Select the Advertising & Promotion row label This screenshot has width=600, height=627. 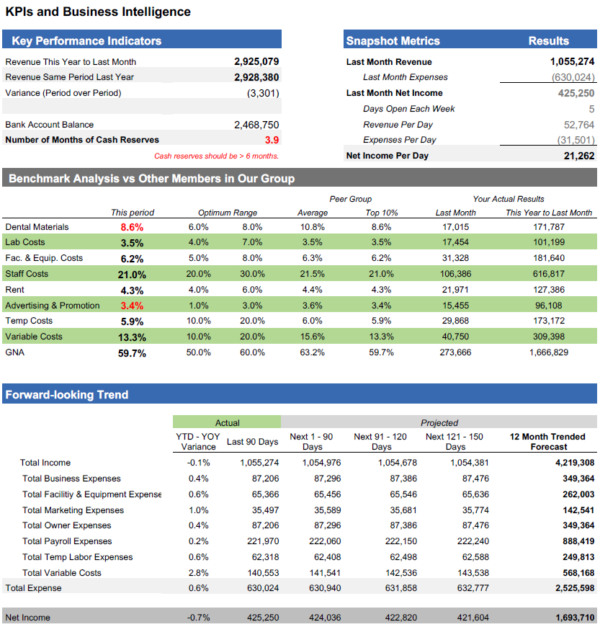[50, 305]
